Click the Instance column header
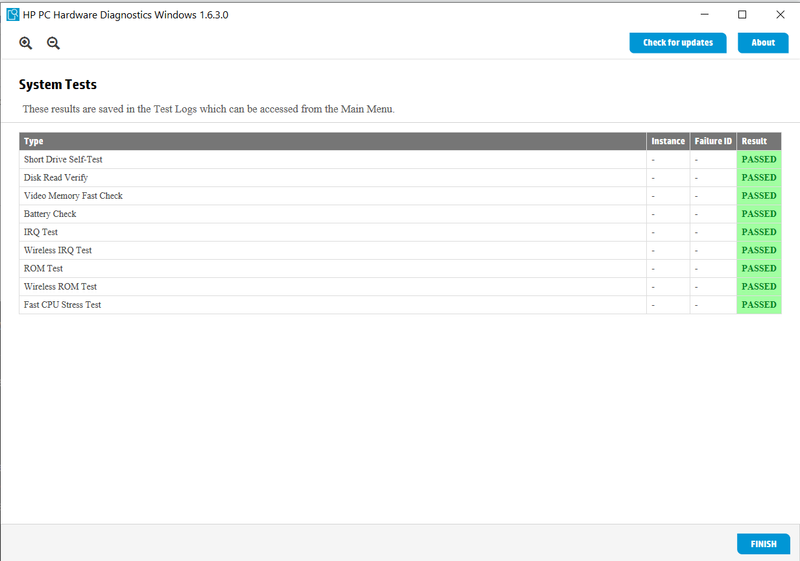This screenshot has width=800, height=561. tap(668, 141)
